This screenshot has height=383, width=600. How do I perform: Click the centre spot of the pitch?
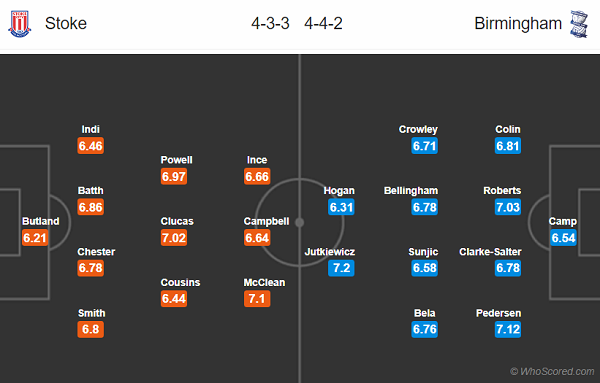tap(300, 222)
